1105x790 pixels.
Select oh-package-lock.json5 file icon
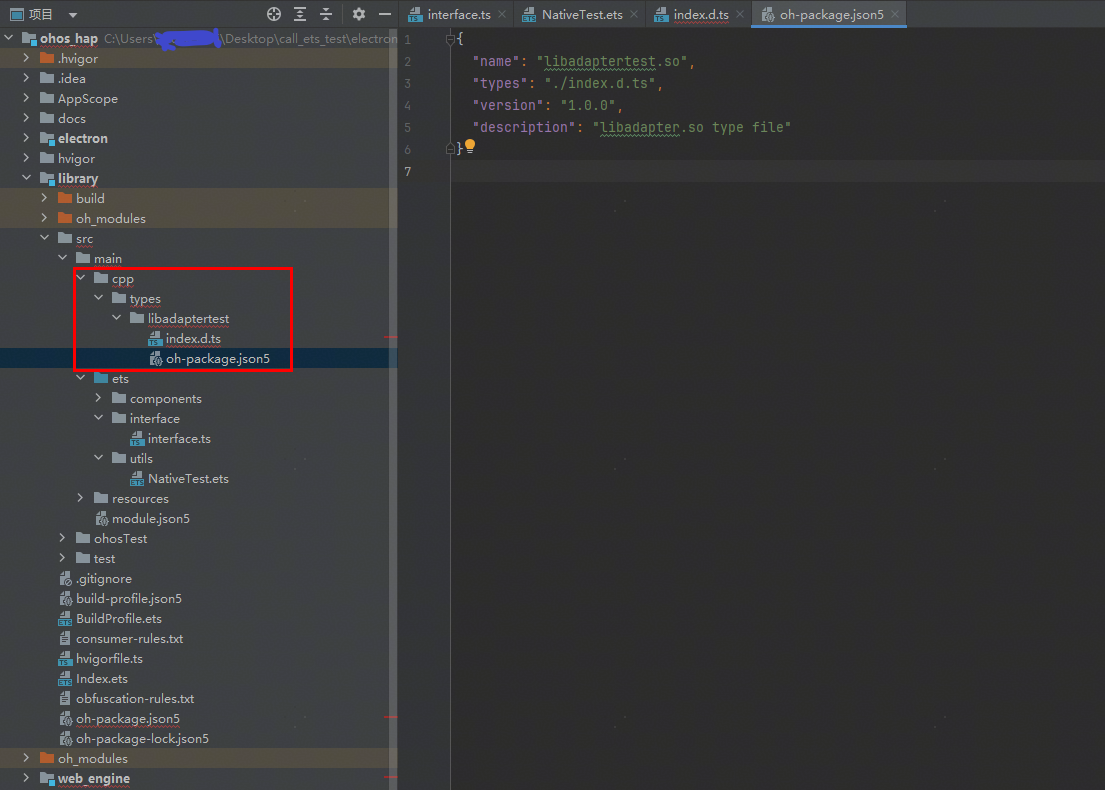point(65,739)
